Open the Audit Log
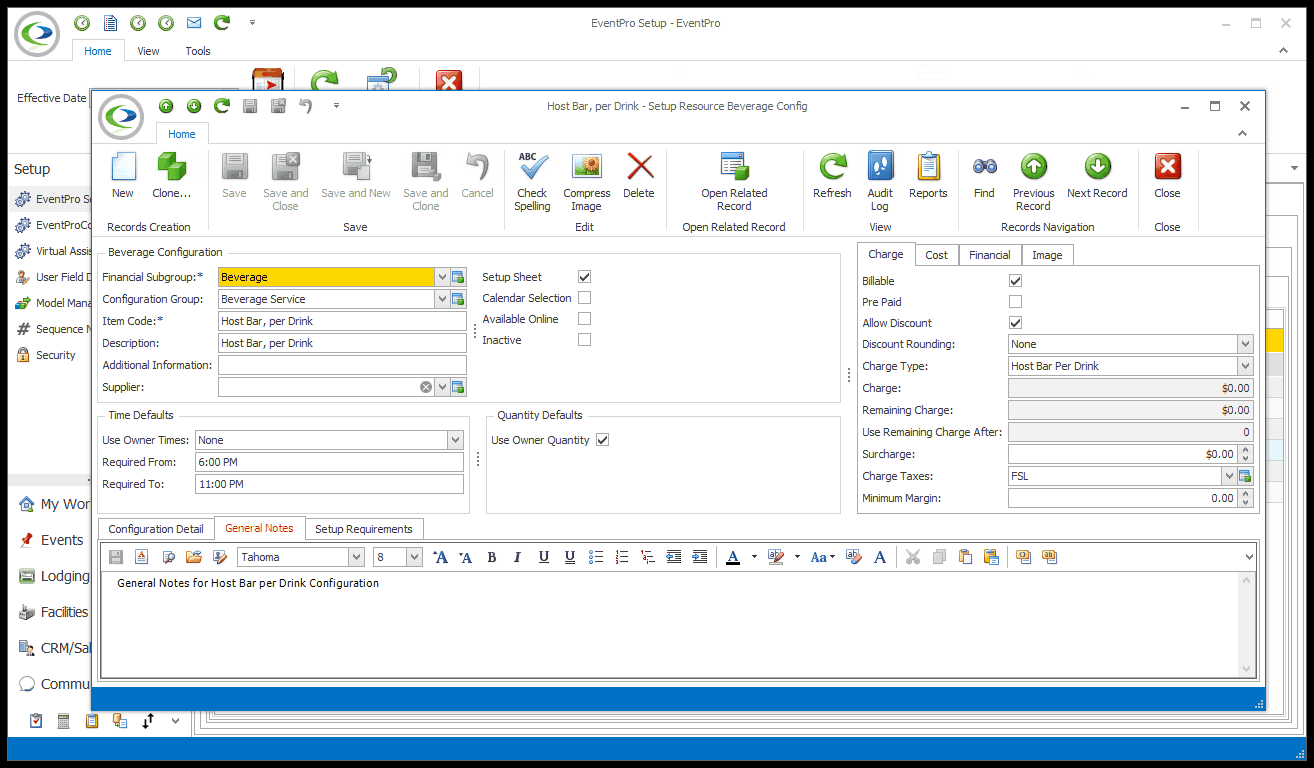 pos(880,182)
